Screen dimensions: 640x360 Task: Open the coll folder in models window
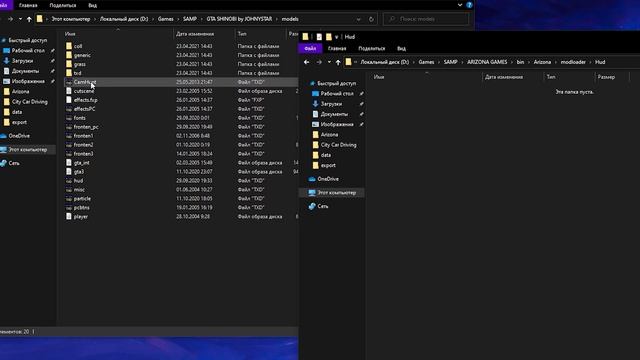[x=78, y=46]
